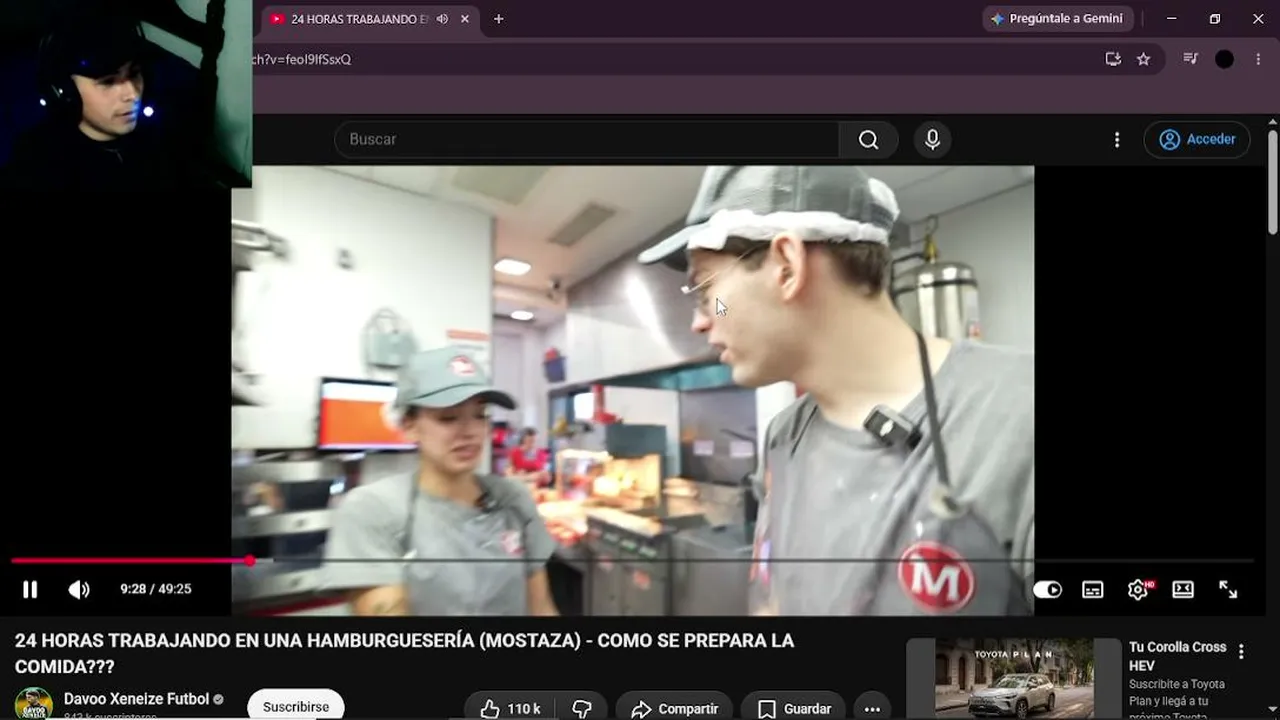This screenshot has height=720, width=1280.
Task: Restore down the browser window
Action: tap(1215, 19)
